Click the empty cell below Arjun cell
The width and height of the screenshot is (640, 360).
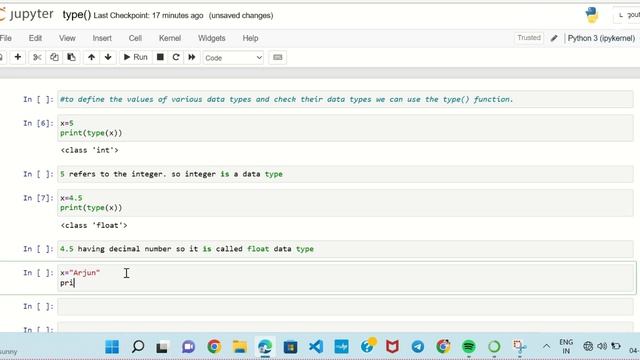[345, 307]
